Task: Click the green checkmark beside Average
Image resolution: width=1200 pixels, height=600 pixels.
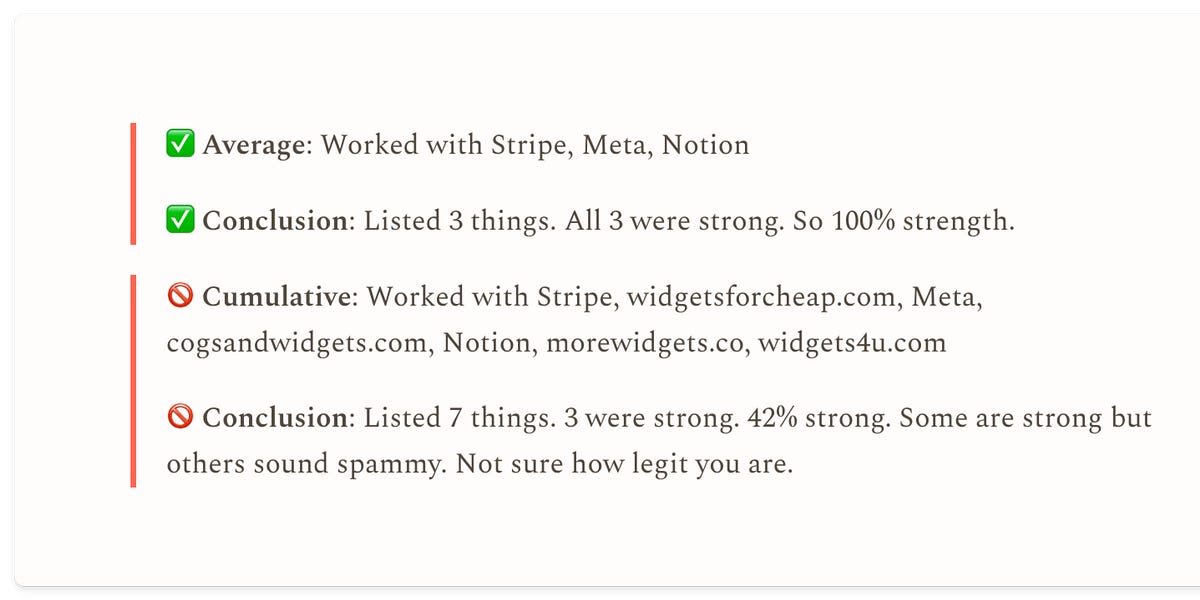Action: (x=180, y=145)
